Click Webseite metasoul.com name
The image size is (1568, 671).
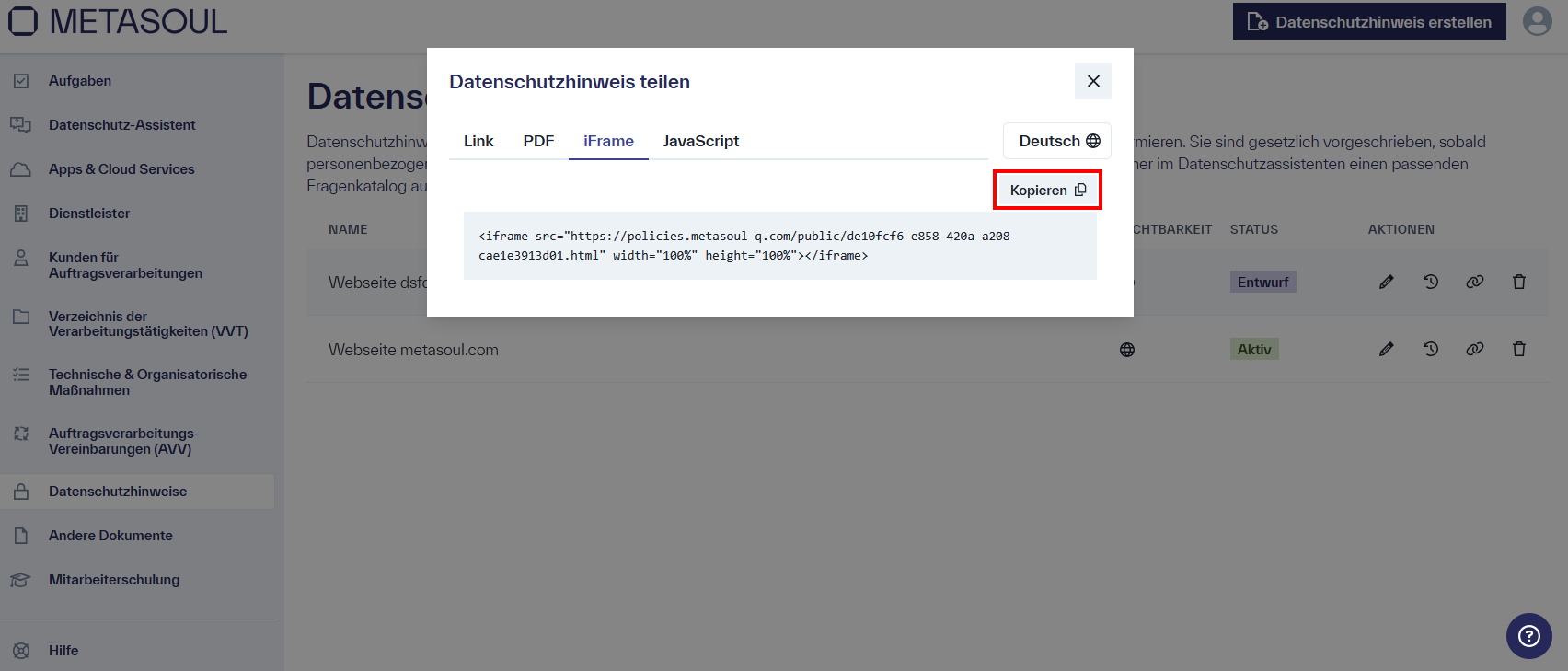(x=413, y=350)
